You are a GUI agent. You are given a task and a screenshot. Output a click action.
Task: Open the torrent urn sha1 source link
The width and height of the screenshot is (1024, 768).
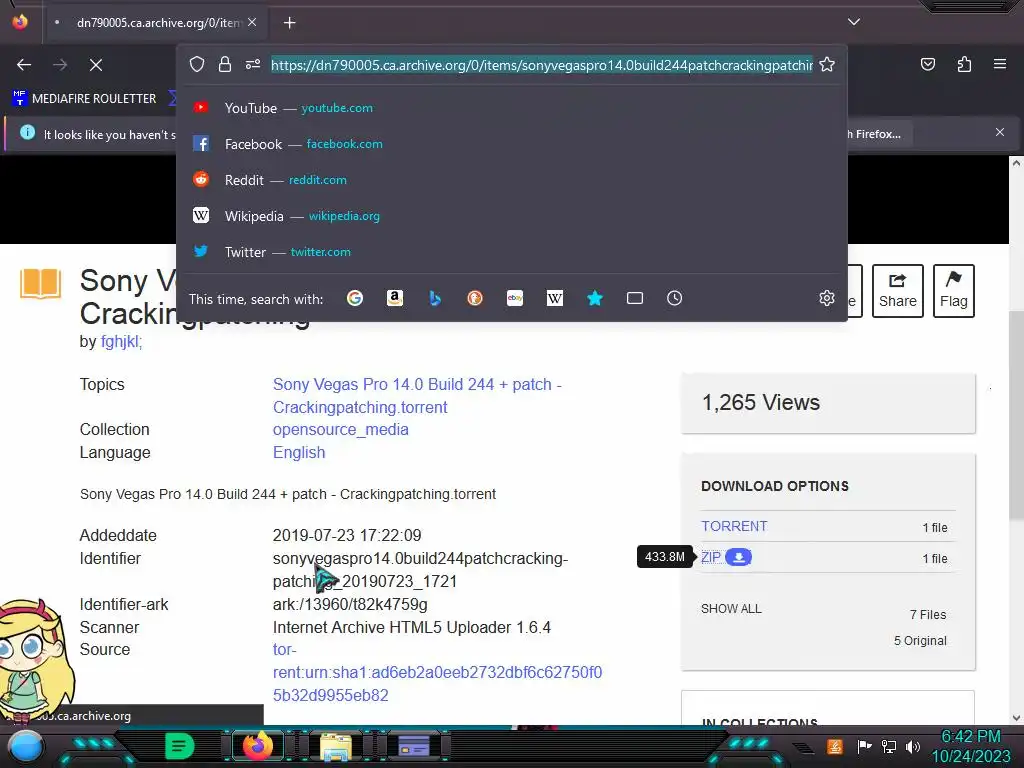pyautogui.click(x=437, y=673)
